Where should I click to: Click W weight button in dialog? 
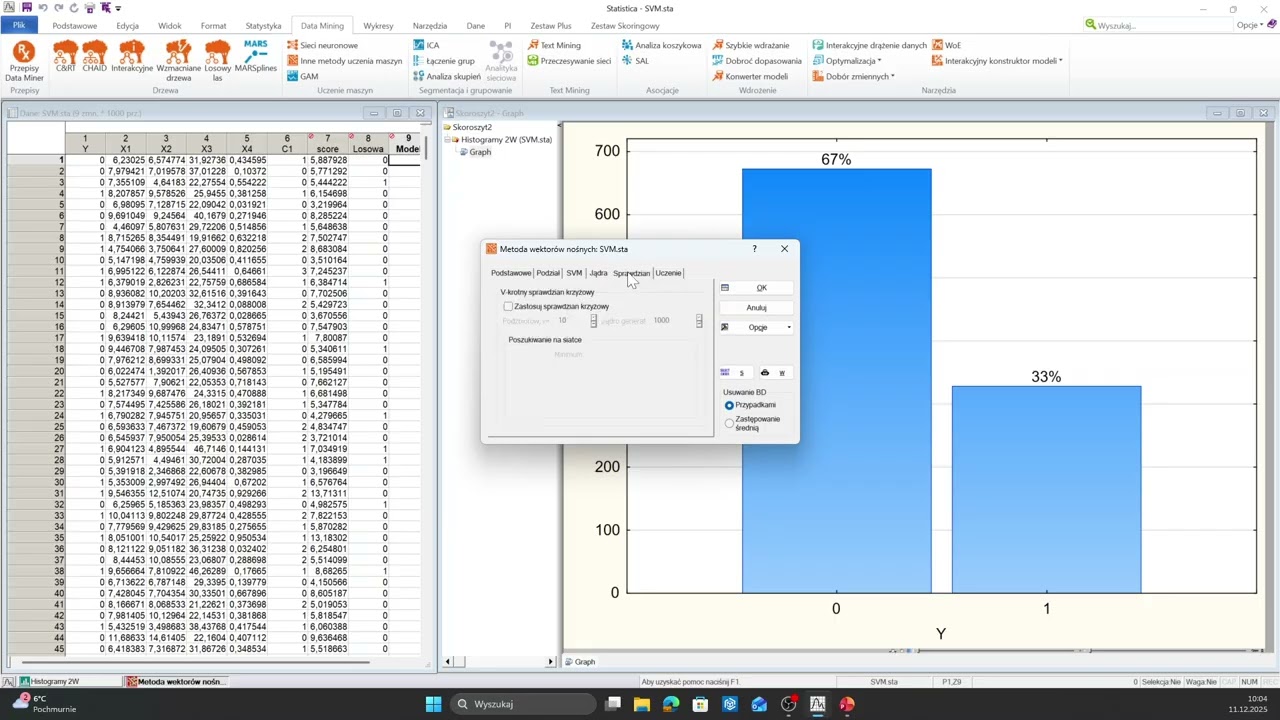point(775,373)
